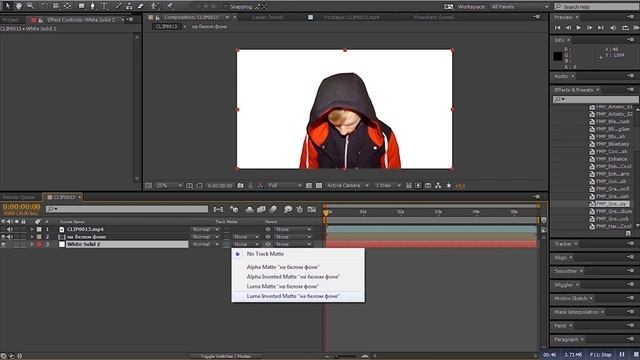
Task: Click the Effects & Presets search field
Action: (x=596, y=99)
